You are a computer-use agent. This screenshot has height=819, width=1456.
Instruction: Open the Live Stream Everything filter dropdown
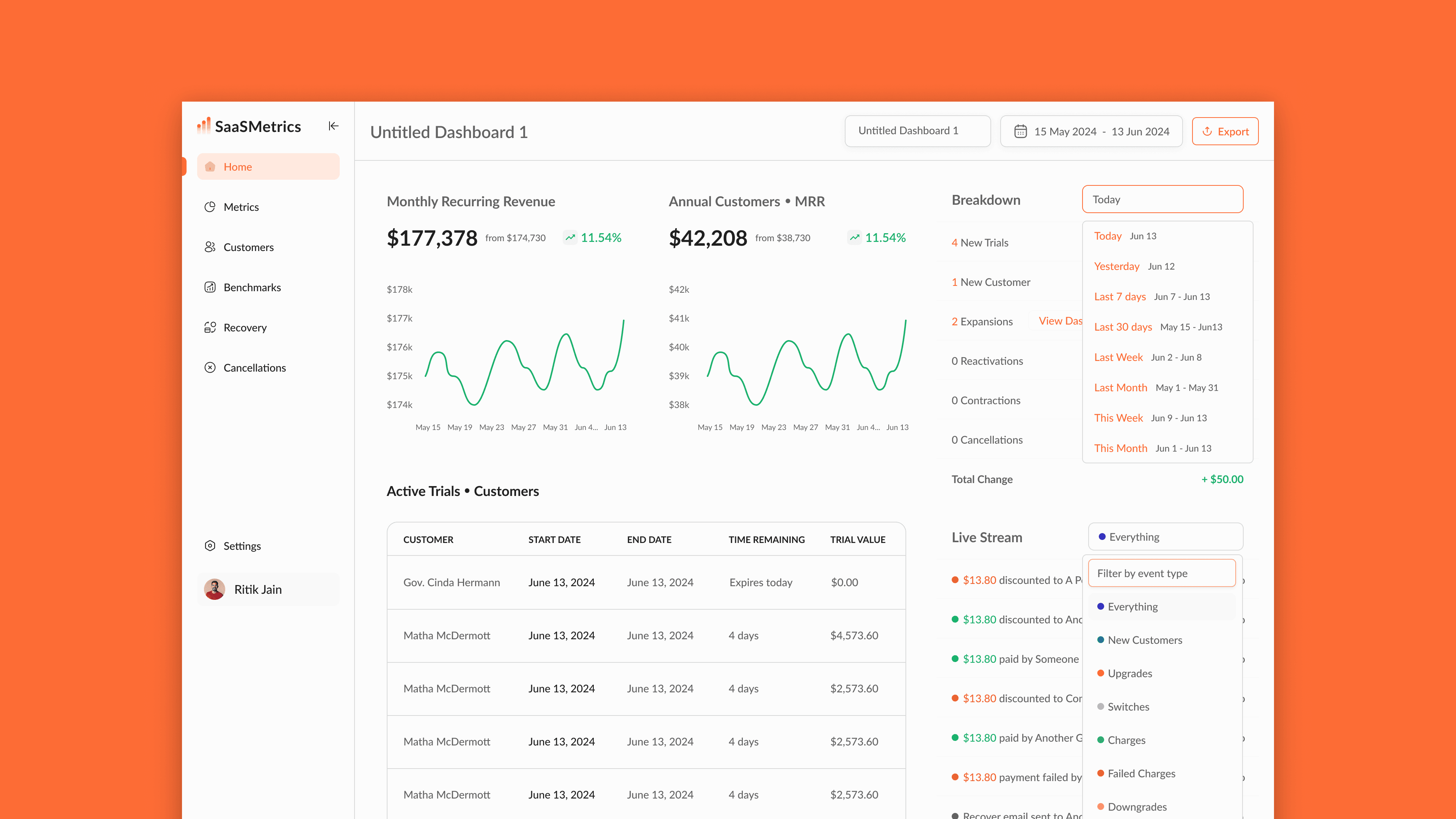tap(1165, 537)
